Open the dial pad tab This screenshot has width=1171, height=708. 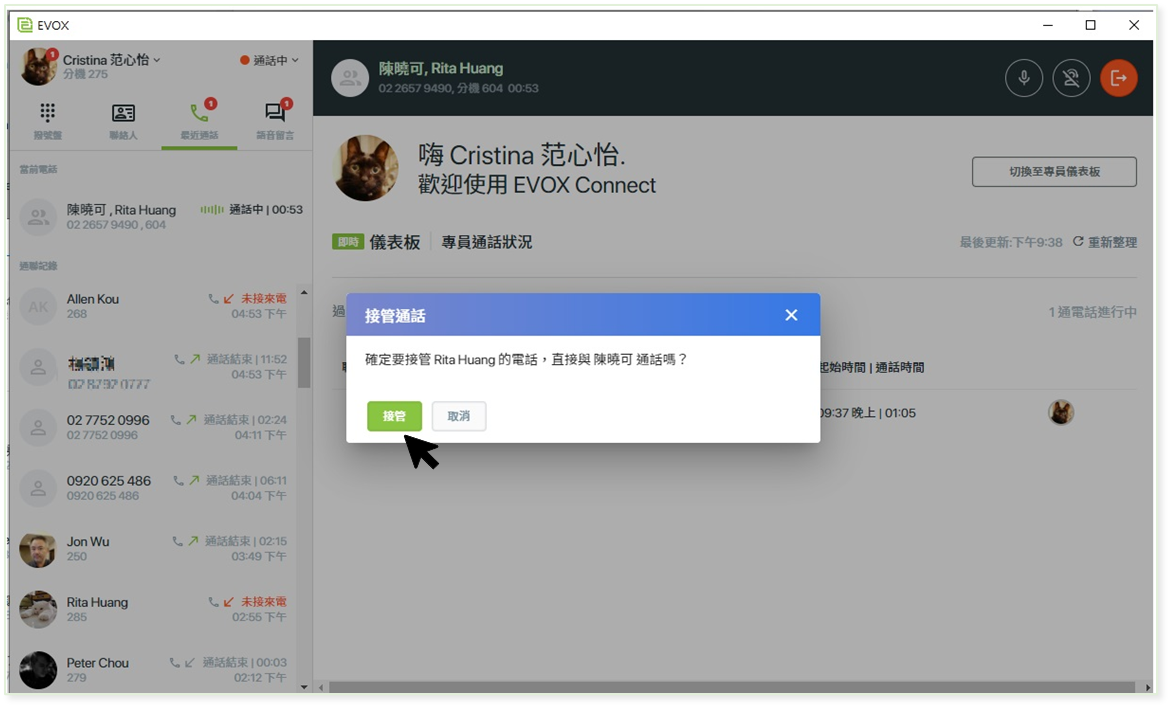click(x=48, y=122)
